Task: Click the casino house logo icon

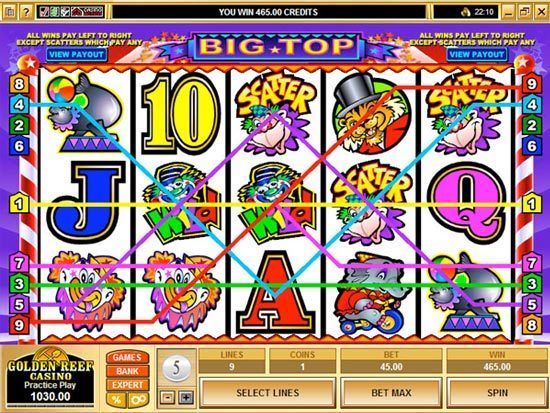Action: tap(77, 12)
